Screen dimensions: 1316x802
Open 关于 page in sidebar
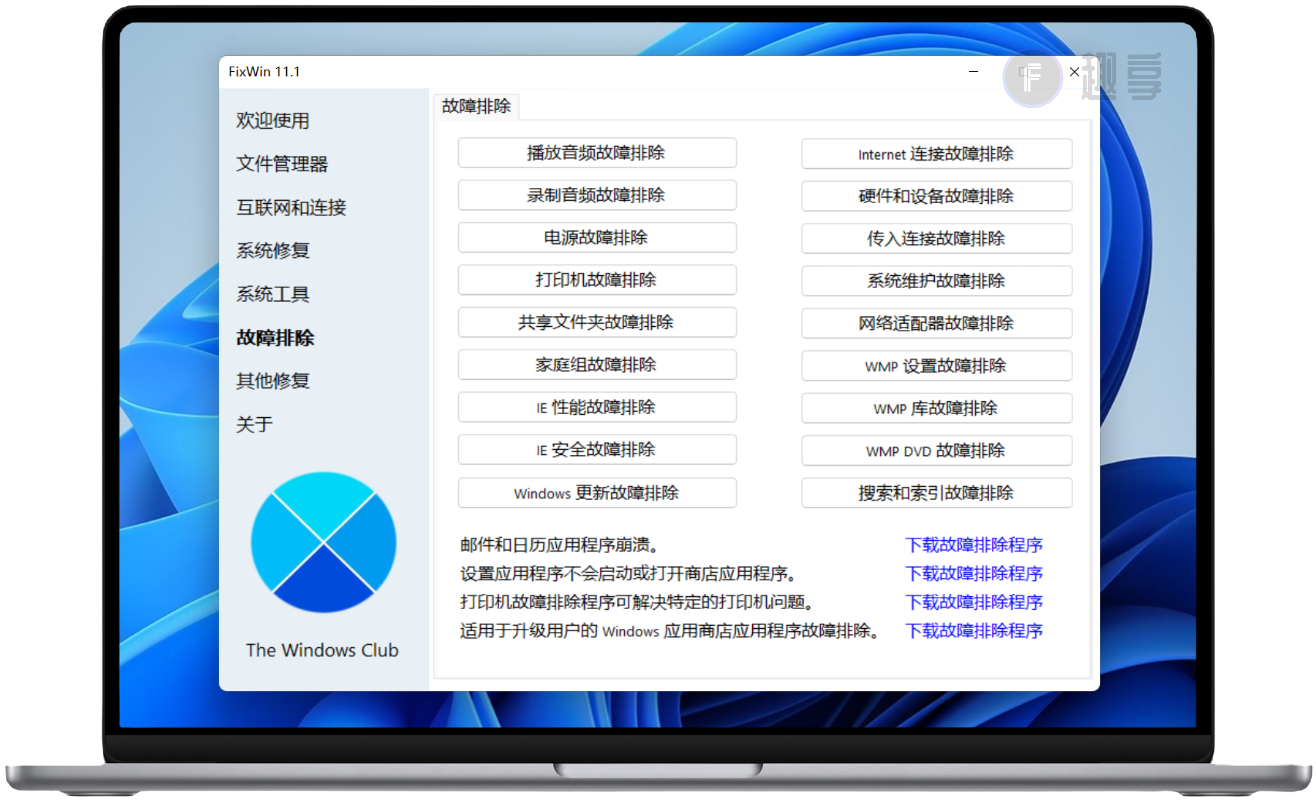pos(254,424)
